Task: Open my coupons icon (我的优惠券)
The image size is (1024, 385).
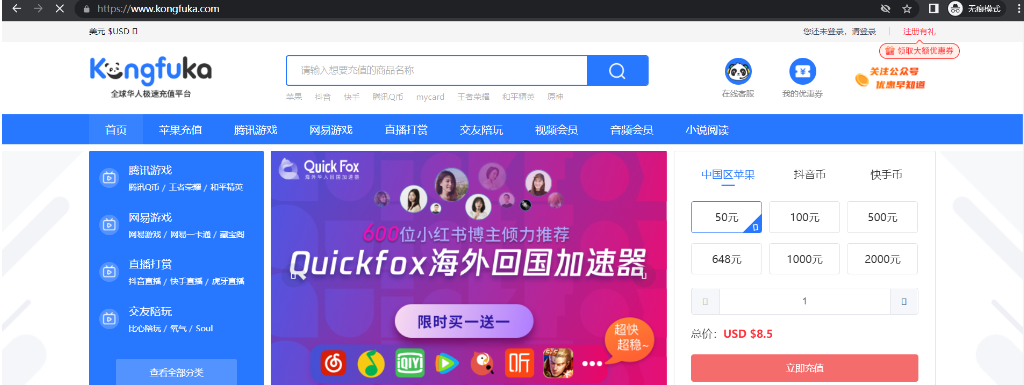Action: (x=803, y=71)
